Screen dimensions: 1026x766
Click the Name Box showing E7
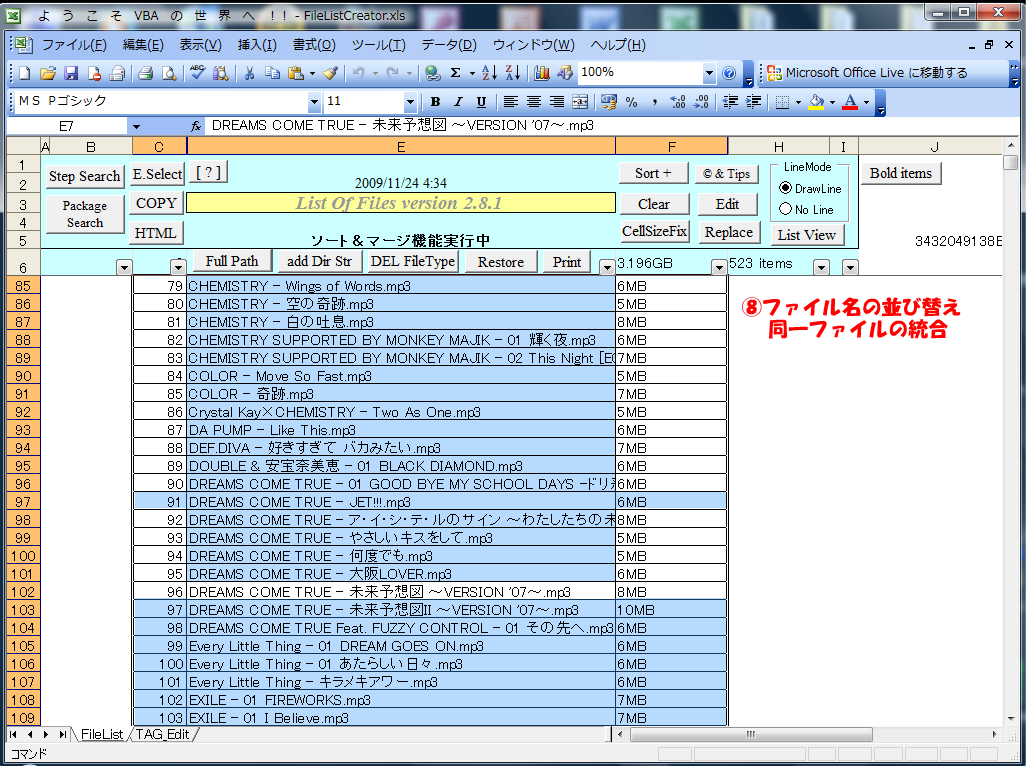pos(67,126)
